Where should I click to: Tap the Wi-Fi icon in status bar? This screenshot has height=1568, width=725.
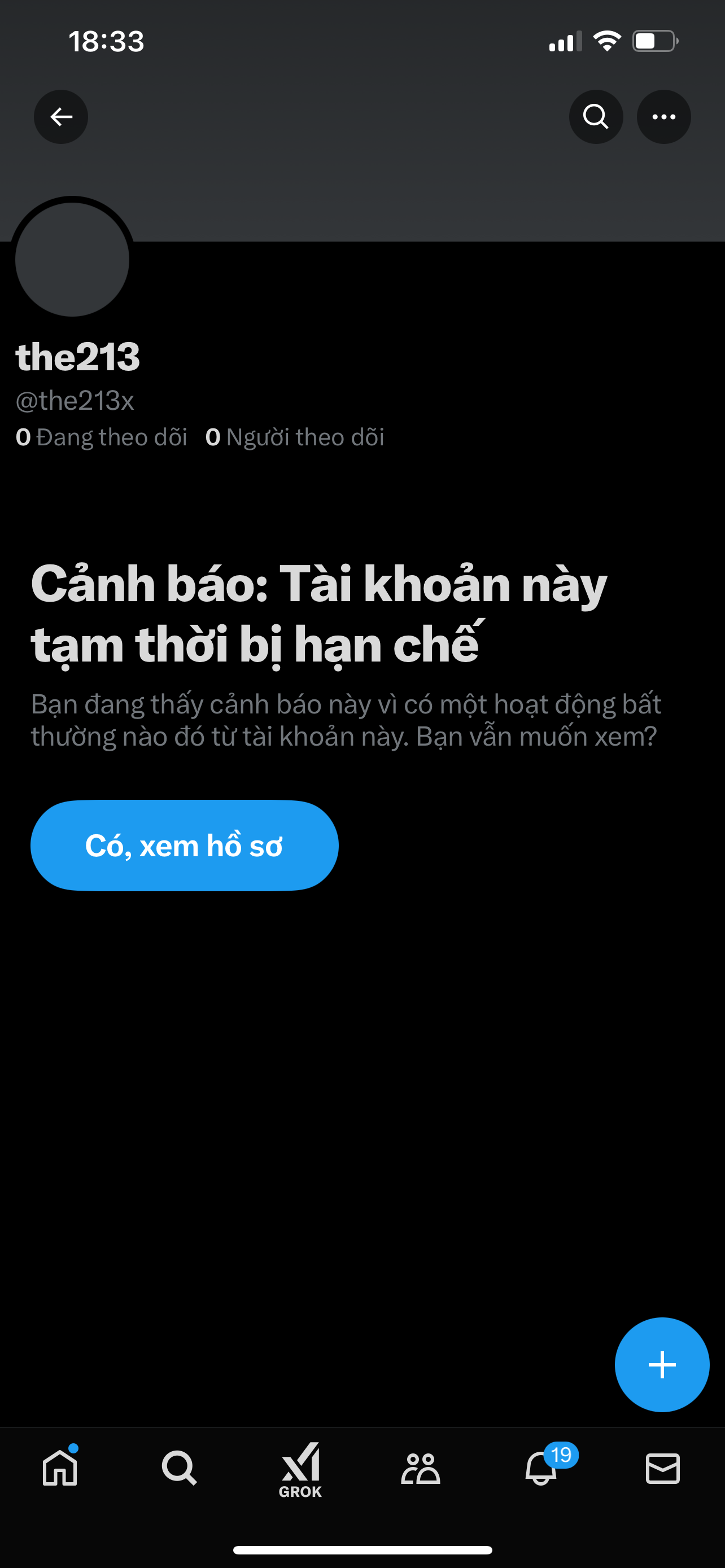[607, 41]
